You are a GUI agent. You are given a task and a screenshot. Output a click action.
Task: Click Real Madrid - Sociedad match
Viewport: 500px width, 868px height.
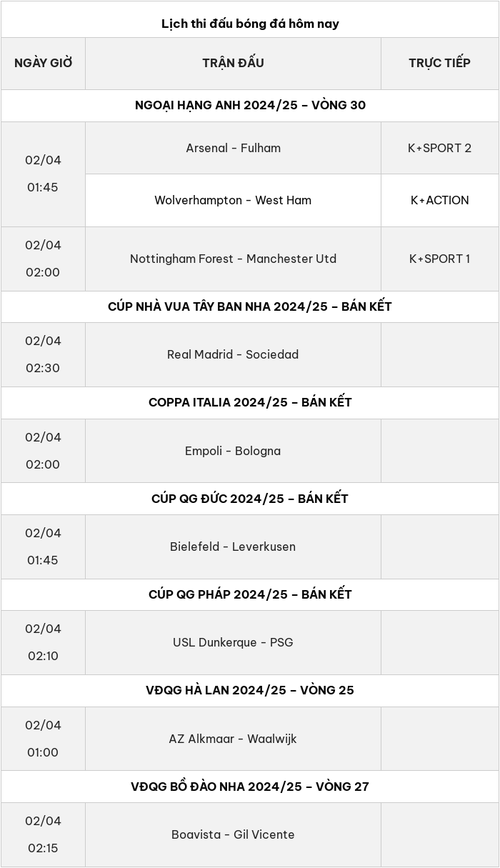point(233,354)
